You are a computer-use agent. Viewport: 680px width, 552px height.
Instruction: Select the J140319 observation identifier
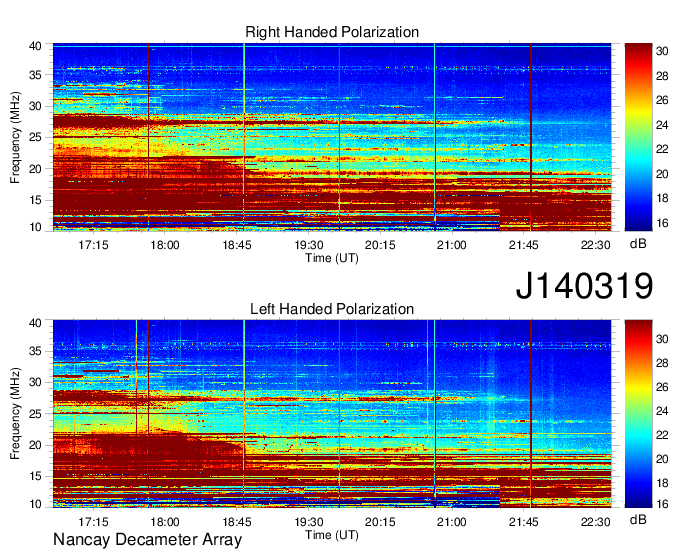pyautogui.click(x=584, y=286)
